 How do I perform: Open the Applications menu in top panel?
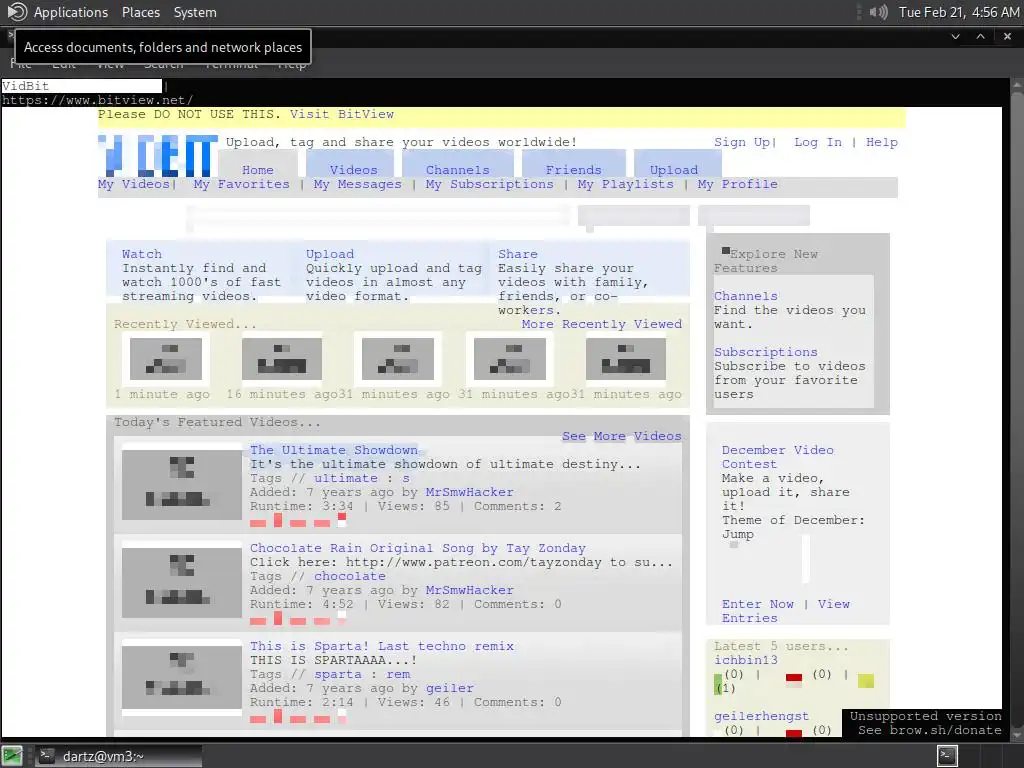[x=71, y=12]
